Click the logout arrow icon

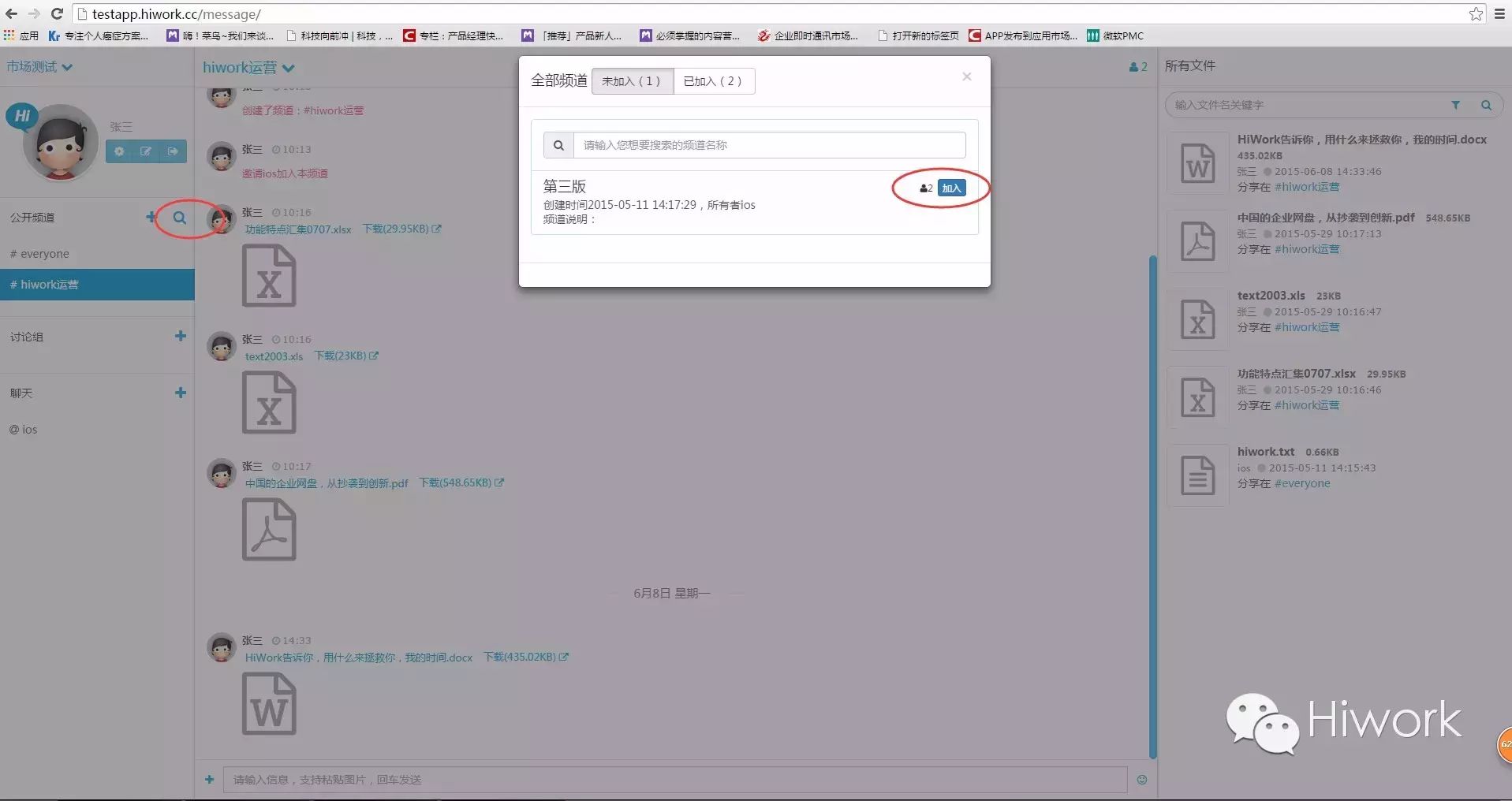point(173,151)
